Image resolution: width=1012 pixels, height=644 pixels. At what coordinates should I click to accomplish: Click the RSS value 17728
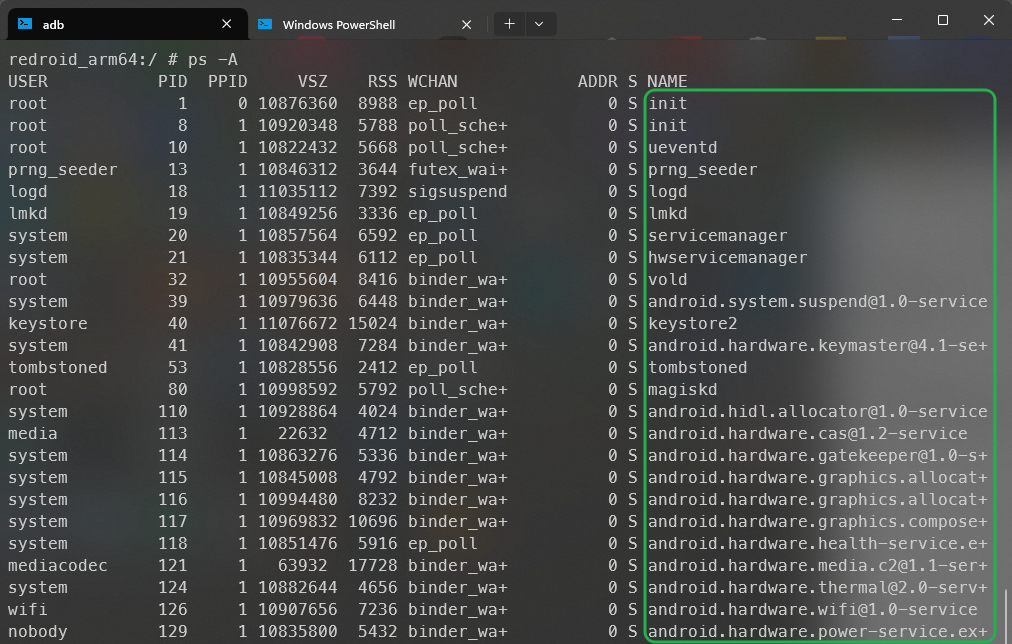pyautogui.click(x=372, y=565)
